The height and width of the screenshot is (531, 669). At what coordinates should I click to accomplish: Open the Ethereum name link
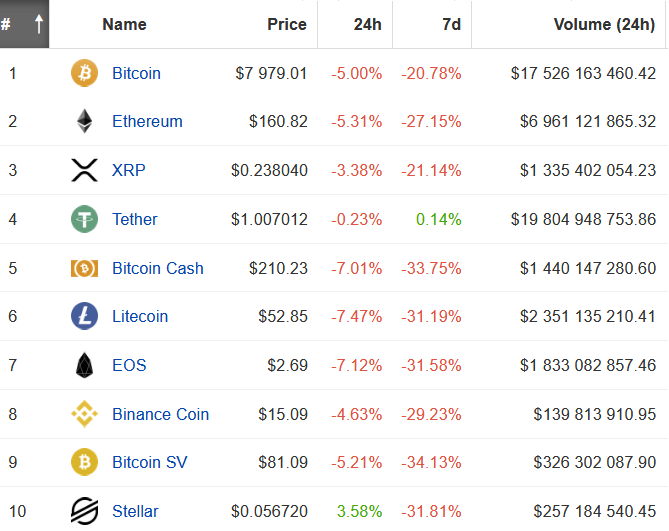pos(147,121)
